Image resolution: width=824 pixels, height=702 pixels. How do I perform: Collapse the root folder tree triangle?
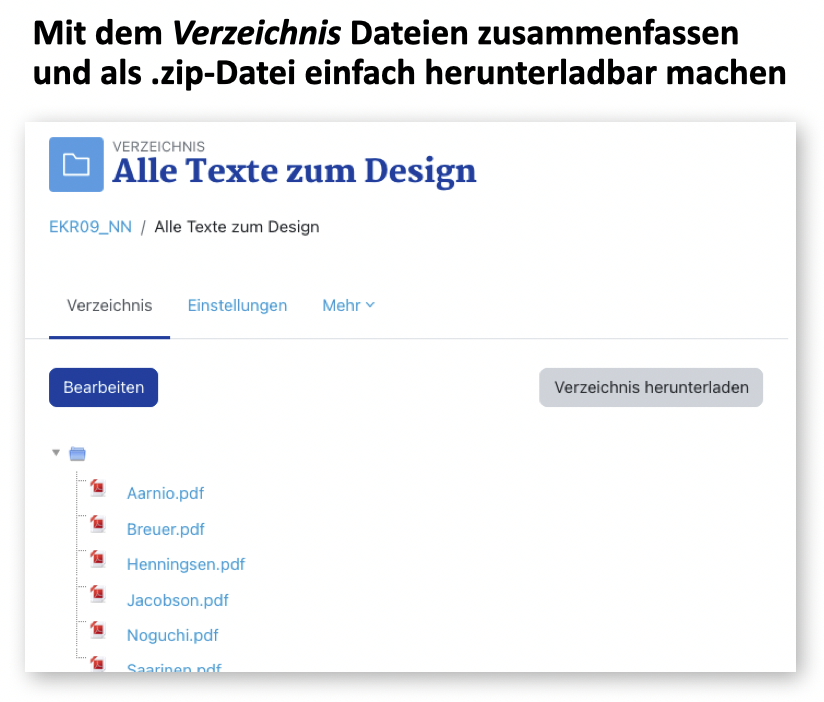56,453
